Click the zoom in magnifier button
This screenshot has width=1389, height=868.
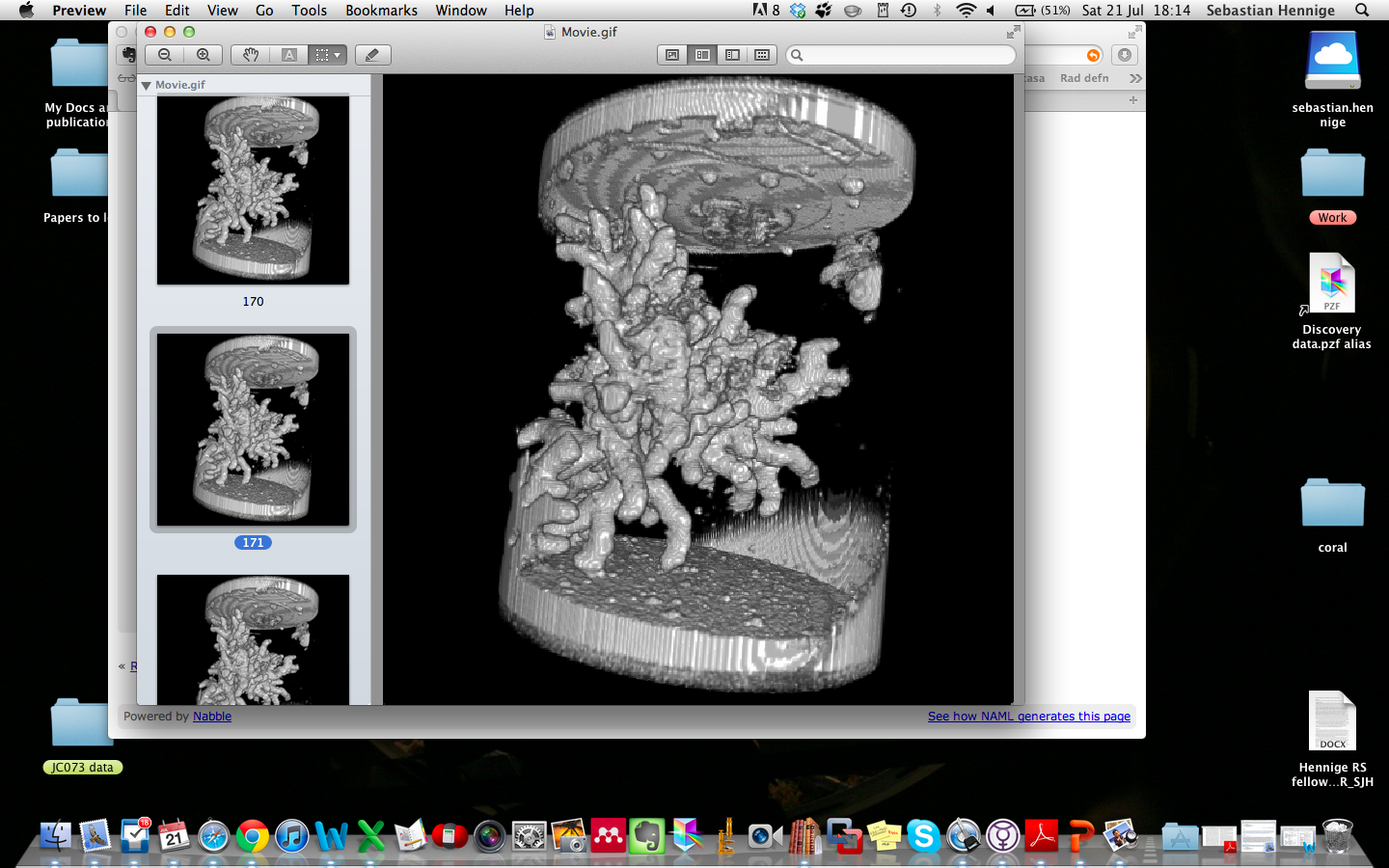(x=204, y=55)
